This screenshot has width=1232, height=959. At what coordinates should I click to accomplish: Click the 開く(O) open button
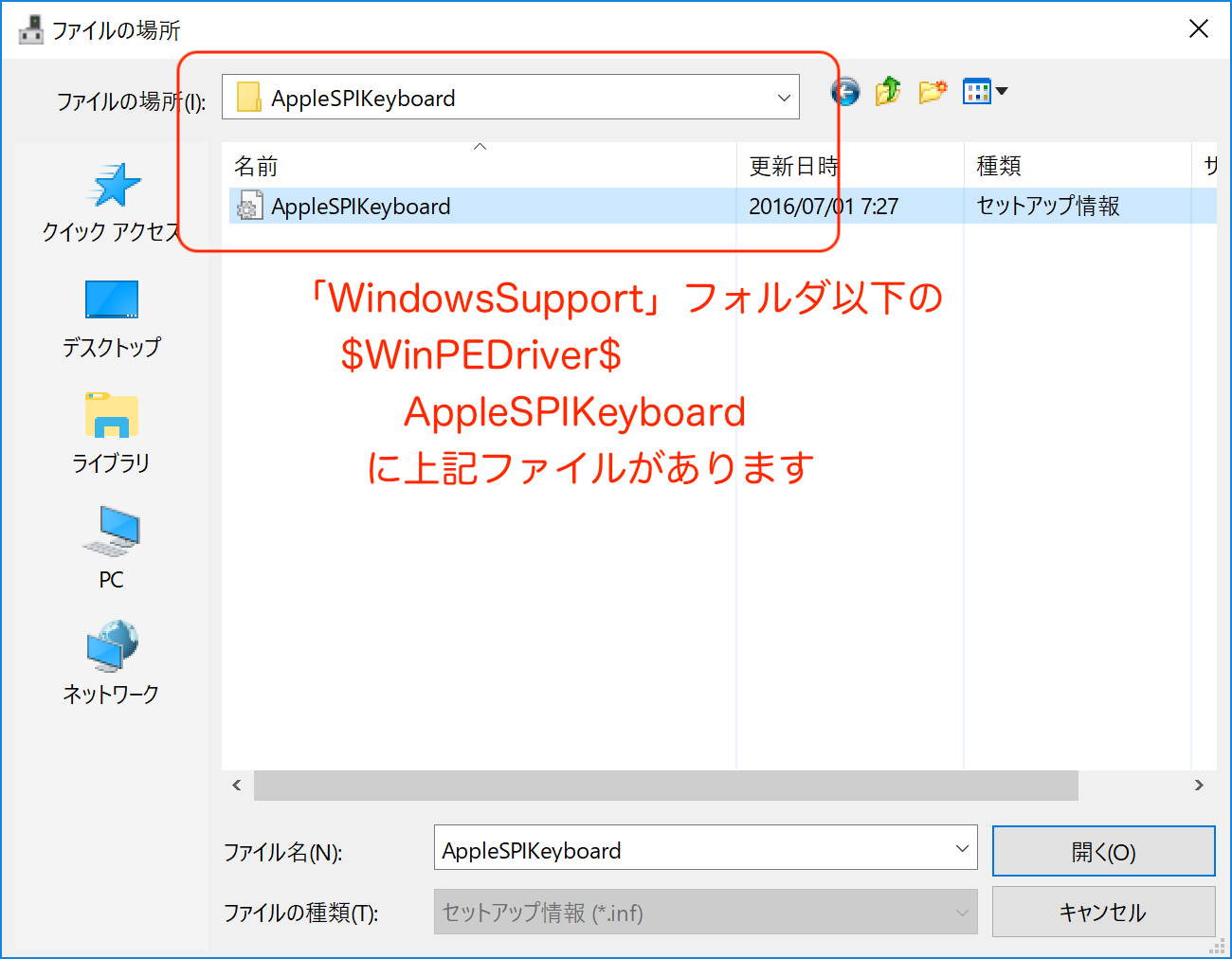point(1104,851)
